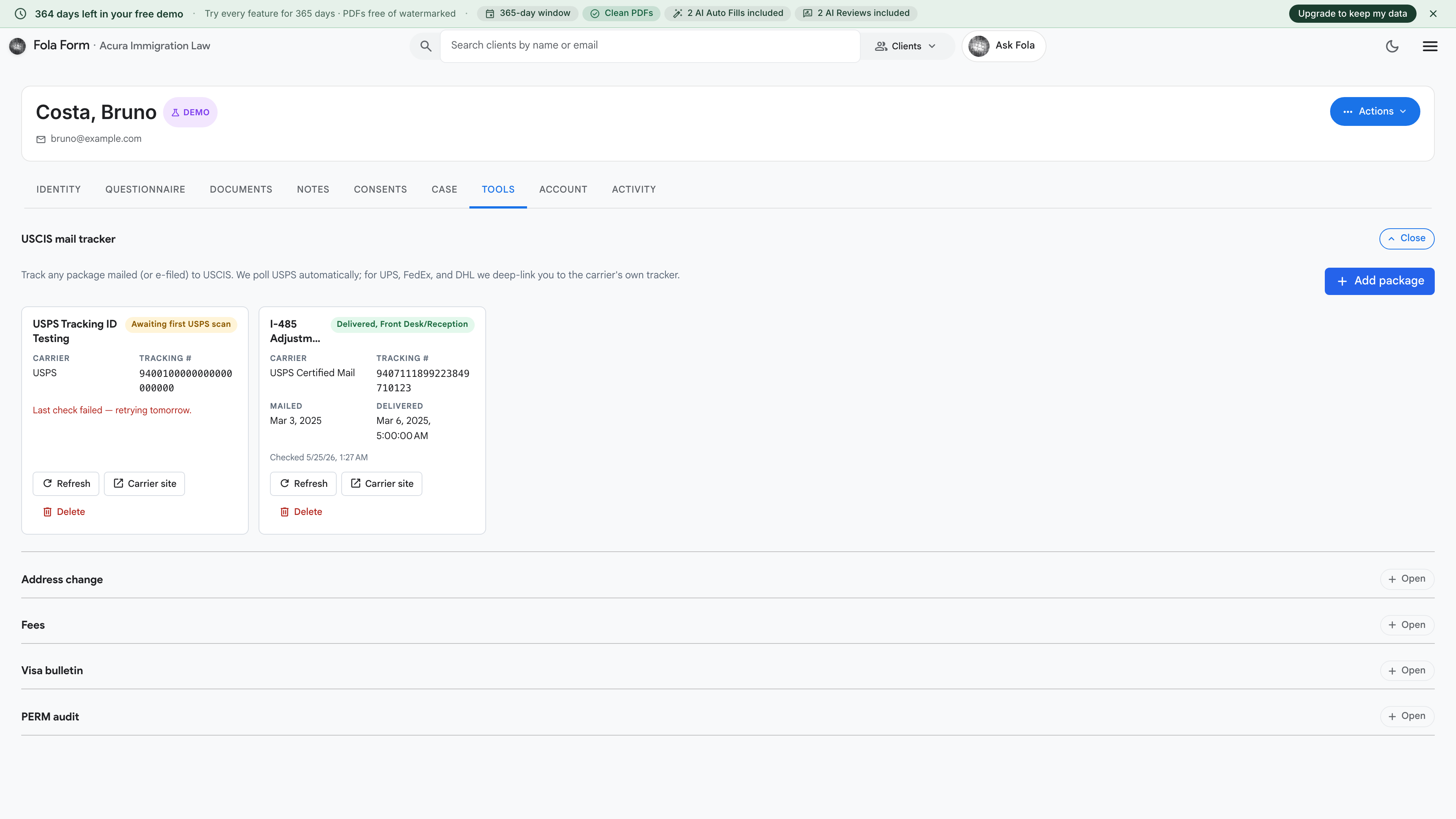This screenshot has width=1456, height=819.
Task: Click the clock icon in demo banner
Action: (x=20, y=14)
